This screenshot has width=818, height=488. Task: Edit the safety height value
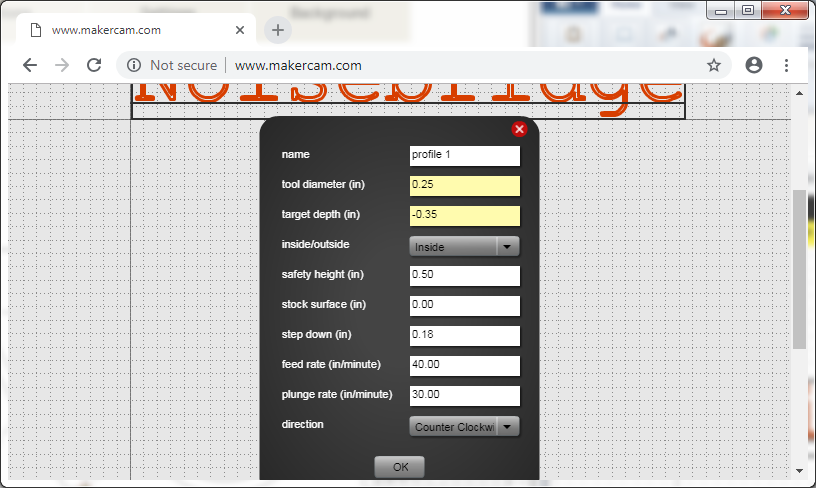pos(465,275)
